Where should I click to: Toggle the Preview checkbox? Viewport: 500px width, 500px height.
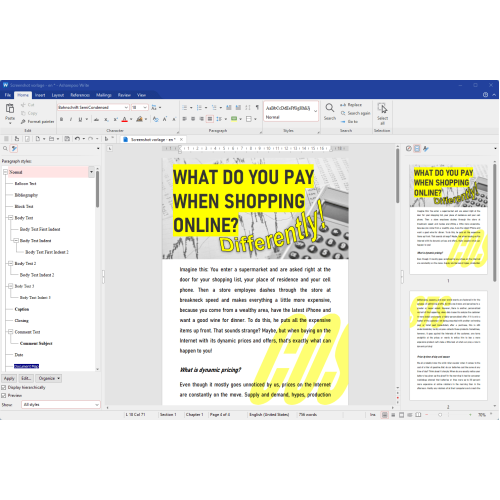[4, 395]
